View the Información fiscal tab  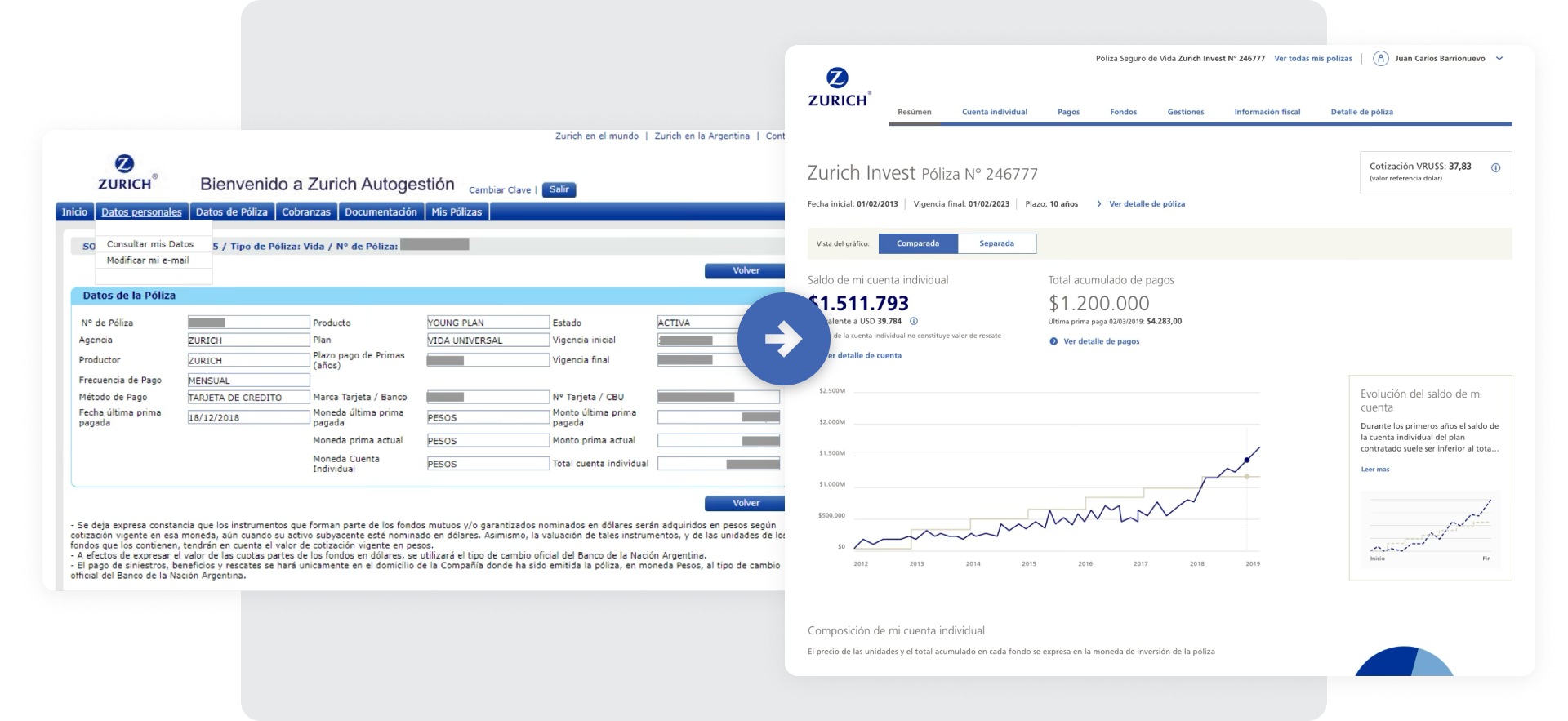tap(1267, 112)
